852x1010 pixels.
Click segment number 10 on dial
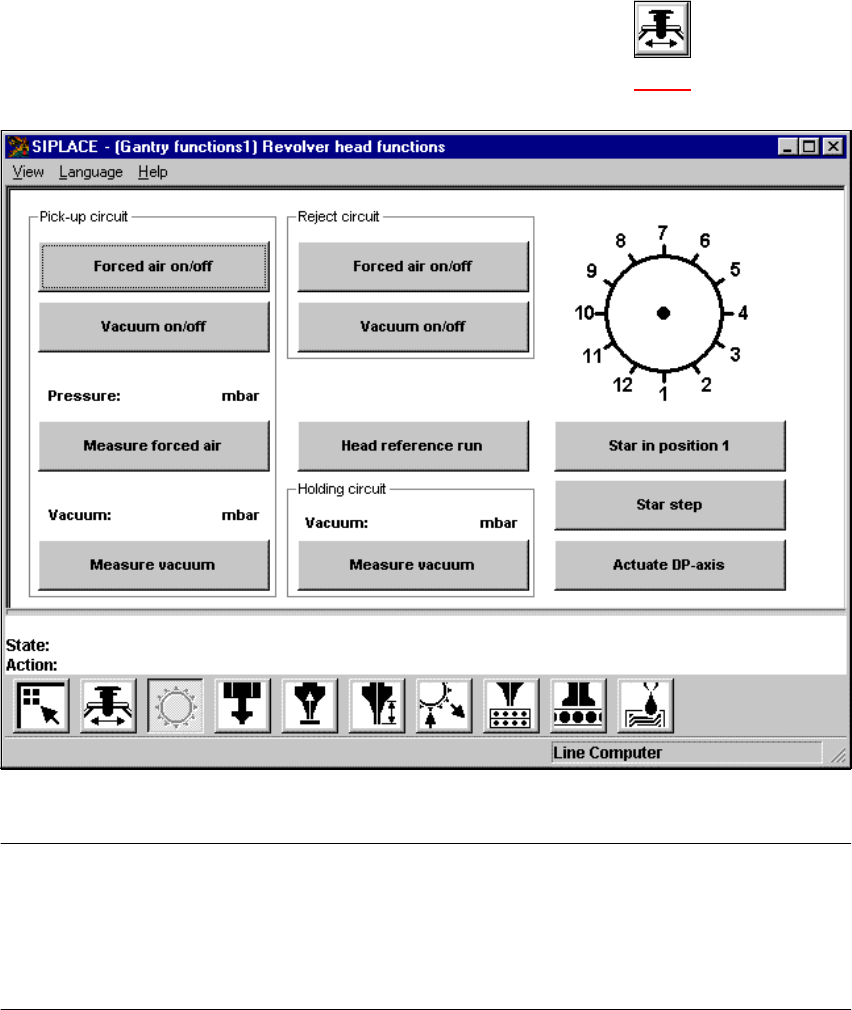click(x=583, y=314)
